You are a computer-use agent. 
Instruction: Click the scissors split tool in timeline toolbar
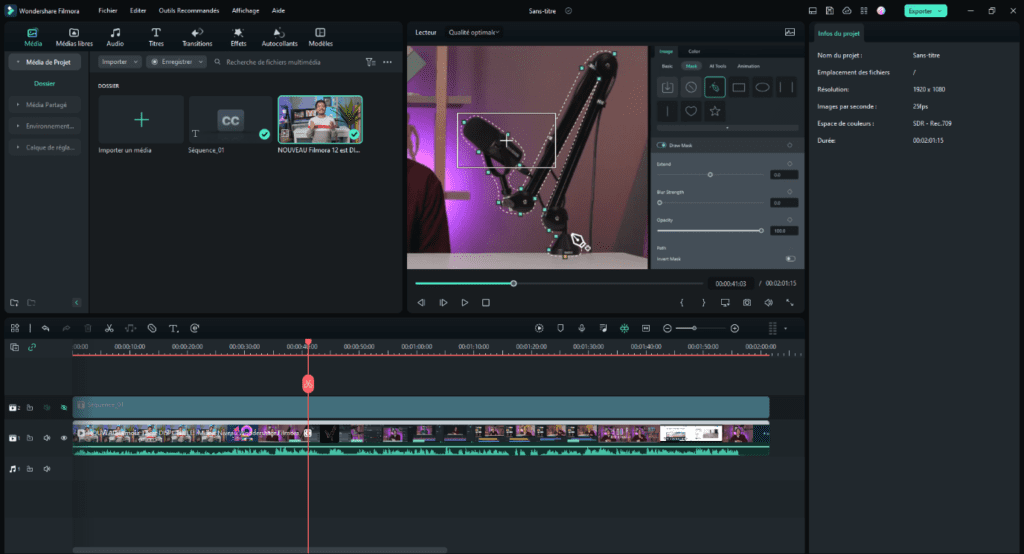(x=108, y=328)
